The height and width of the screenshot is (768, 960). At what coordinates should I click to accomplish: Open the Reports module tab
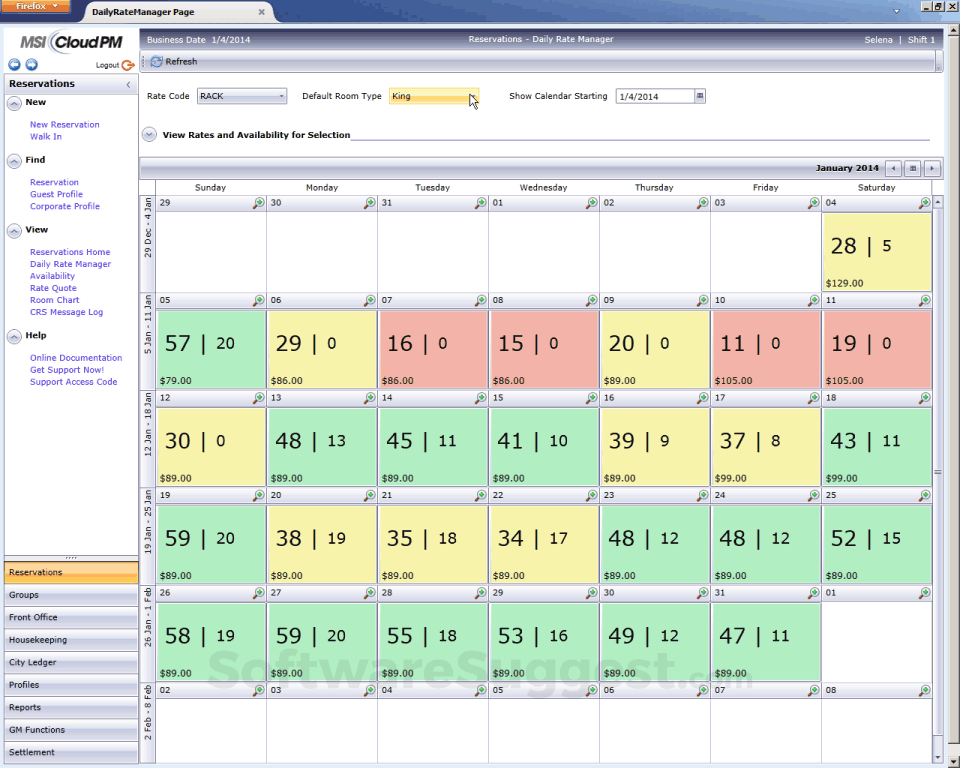coord(71,707)
